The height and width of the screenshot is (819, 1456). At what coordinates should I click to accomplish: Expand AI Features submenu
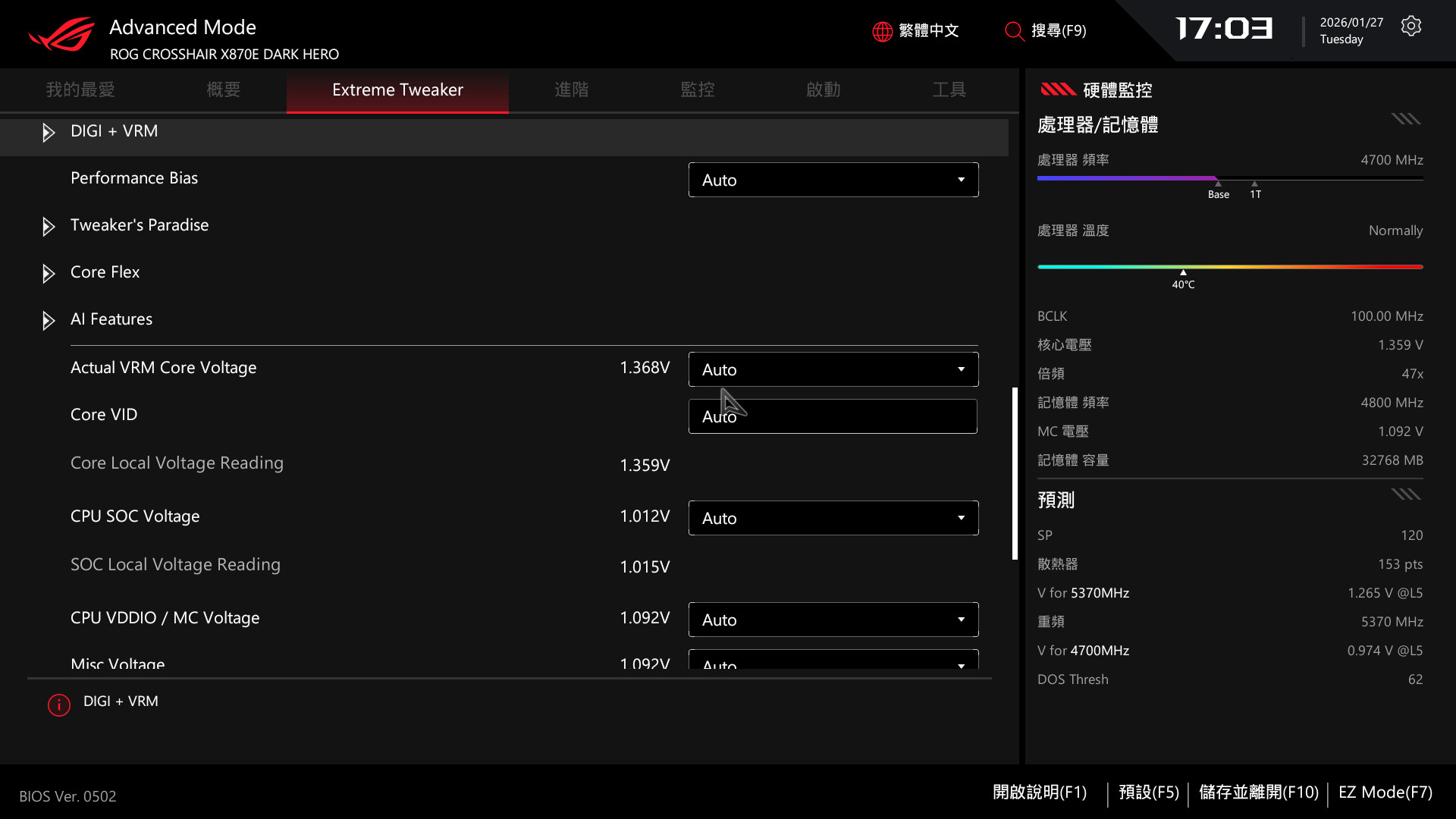(49, 321)
